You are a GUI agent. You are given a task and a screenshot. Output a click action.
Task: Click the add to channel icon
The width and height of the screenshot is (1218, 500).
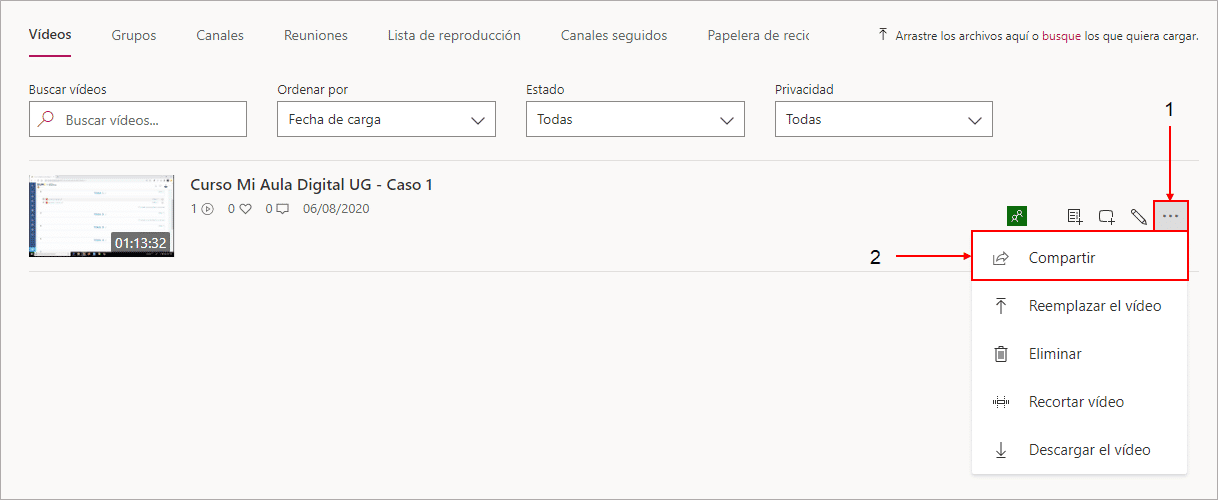1107,216
